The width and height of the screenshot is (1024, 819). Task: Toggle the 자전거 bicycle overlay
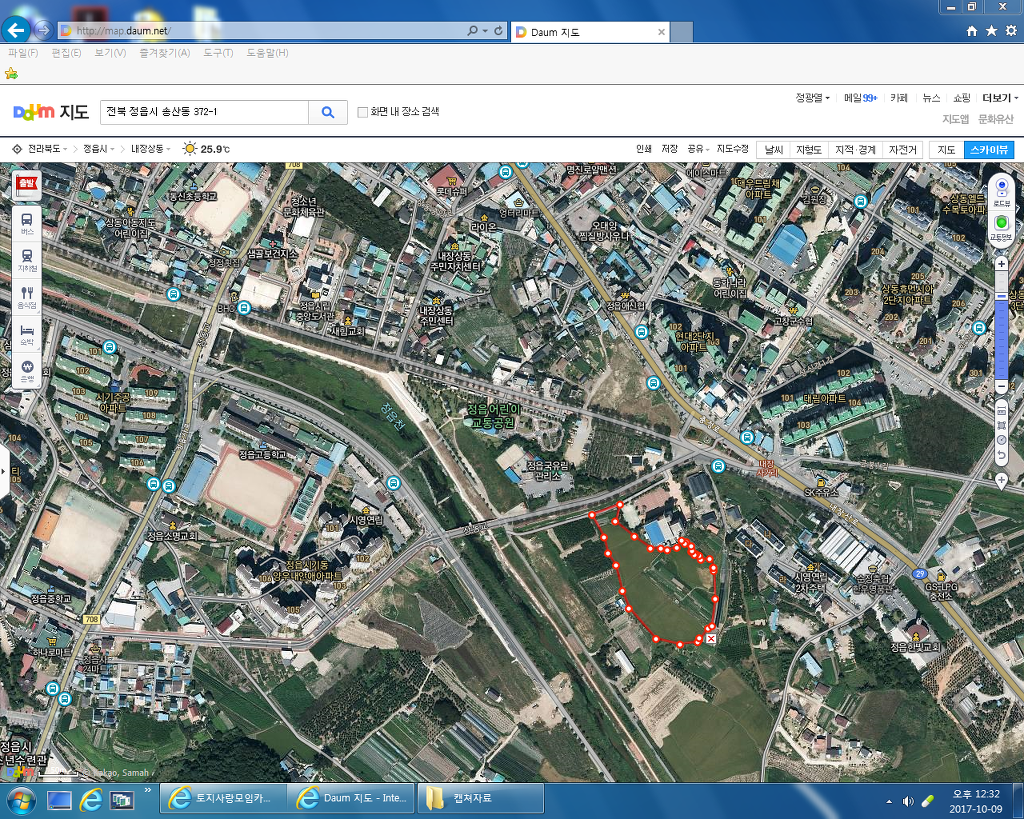click(x=903, y=150)
